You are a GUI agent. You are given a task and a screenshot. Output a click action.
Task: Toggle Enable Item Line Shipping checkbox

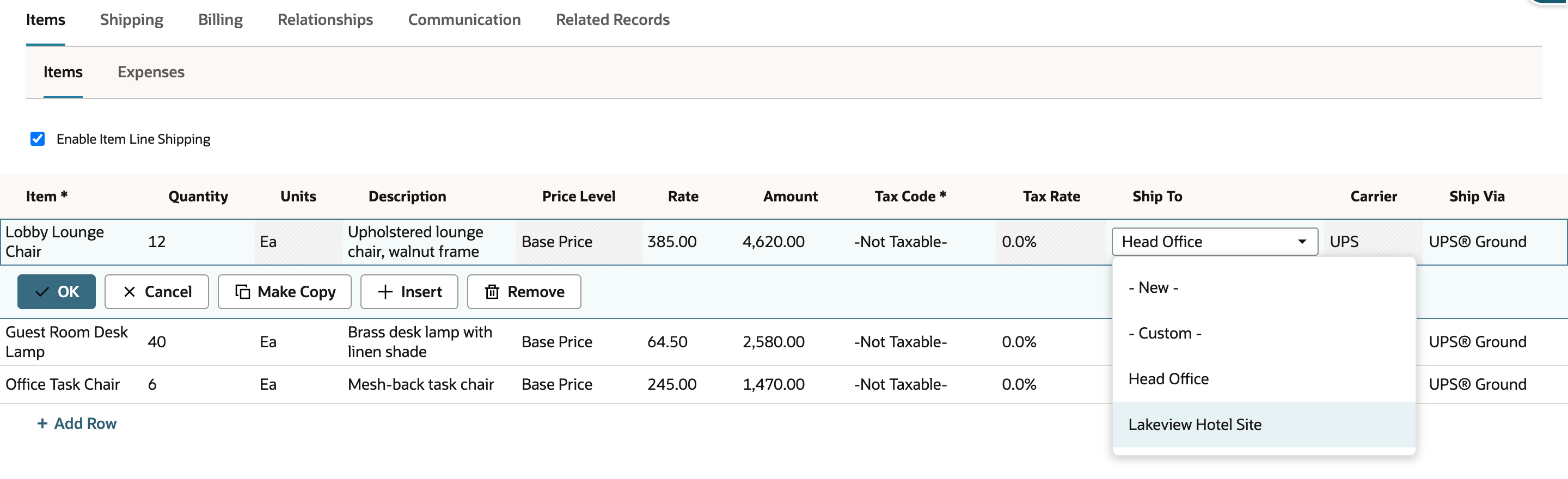[38, 139]
